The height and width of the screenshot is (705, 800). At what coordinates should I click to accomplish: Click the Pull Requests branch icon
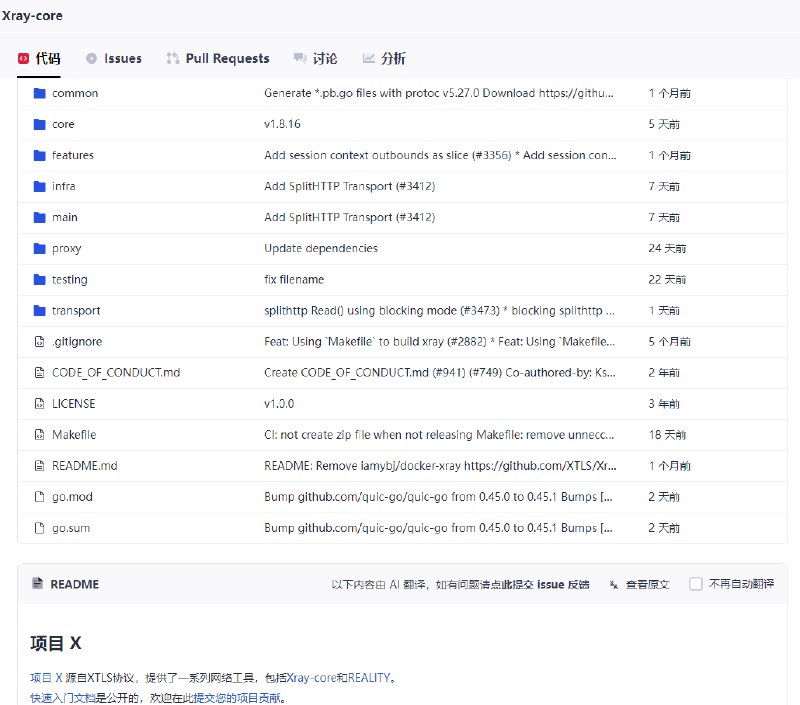point(172,58)
